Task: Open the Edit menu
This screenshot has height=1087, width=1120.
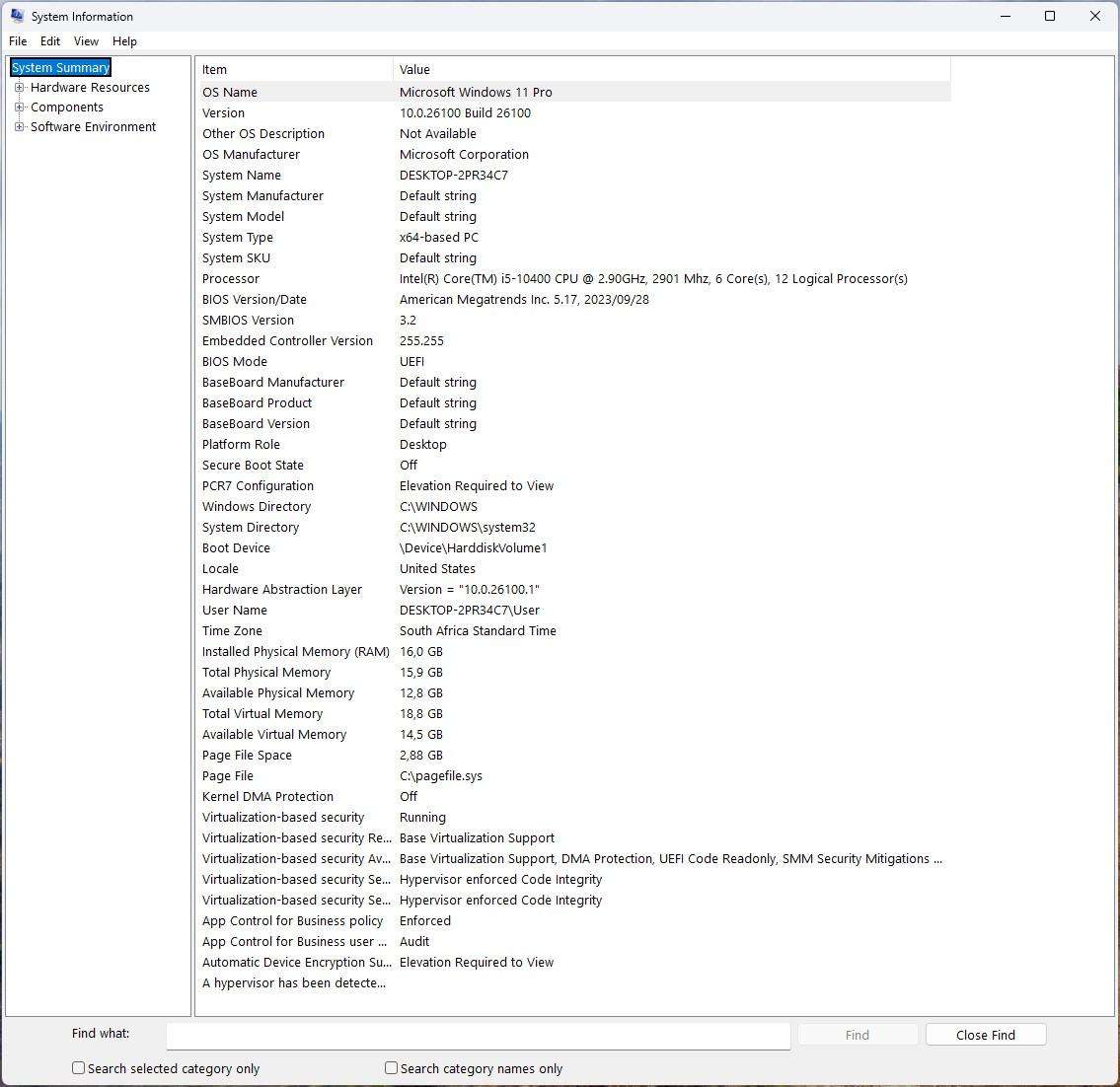Action: [50, 41]
